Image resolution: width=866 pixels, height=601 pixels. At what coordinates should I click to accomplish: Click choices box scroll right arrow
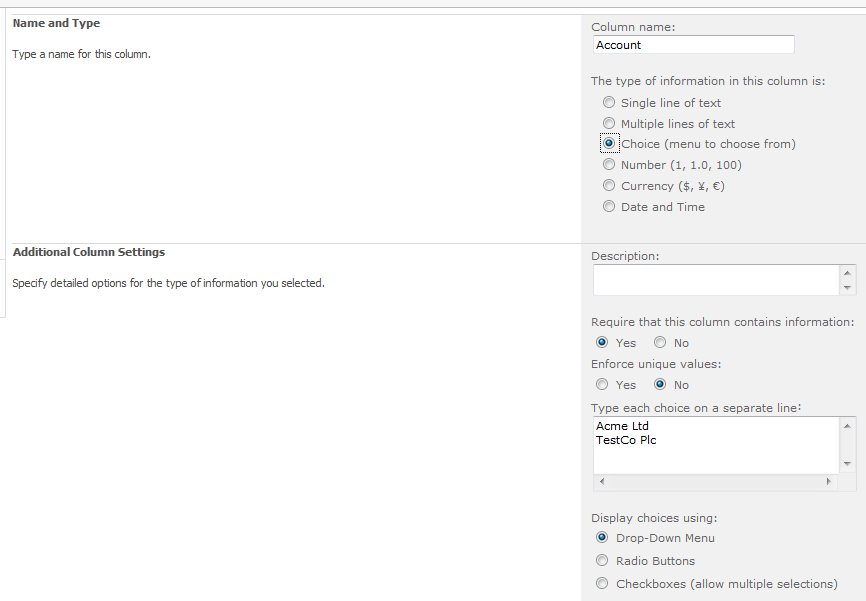click(x=828, y=481)
